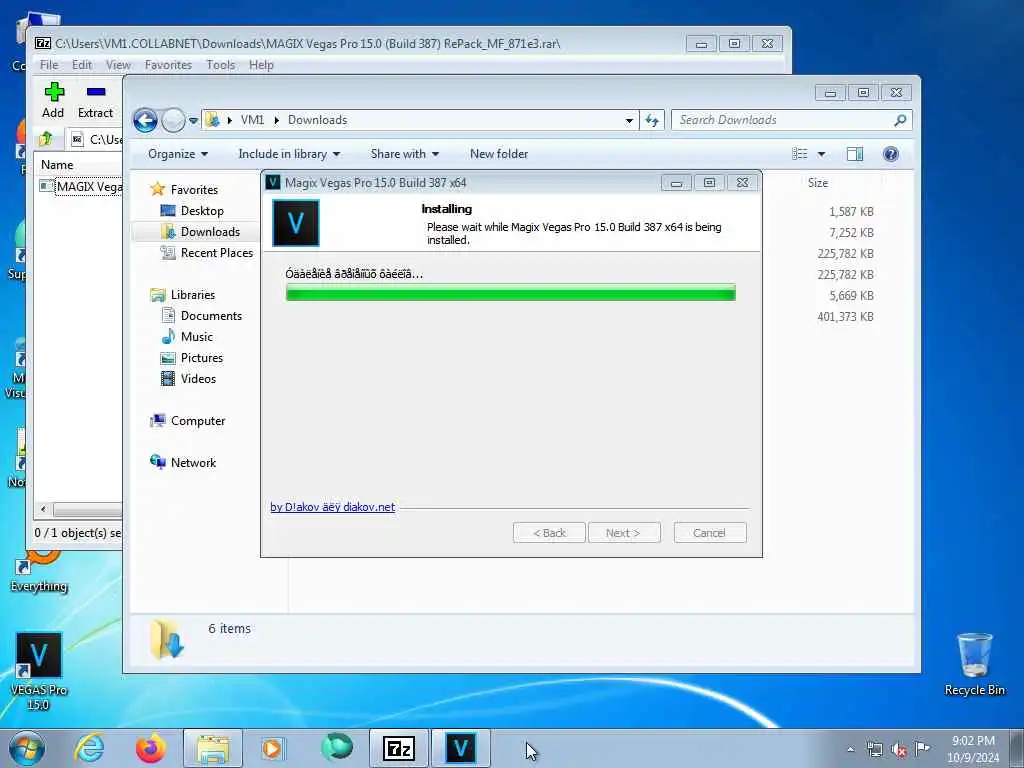Open the Windows Start menu

26,748
